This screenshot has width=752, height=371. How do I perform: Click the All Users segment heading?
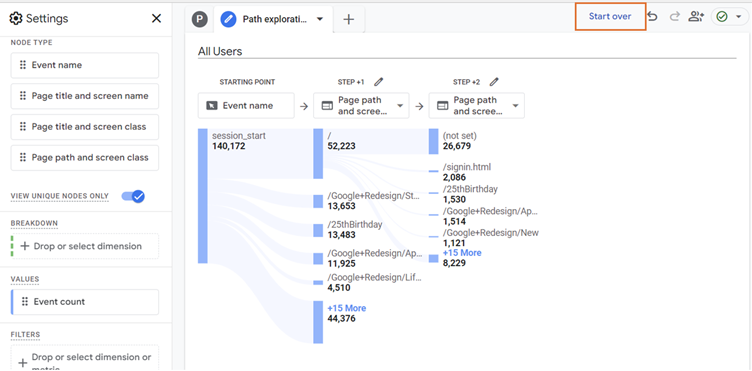point(220,51)
